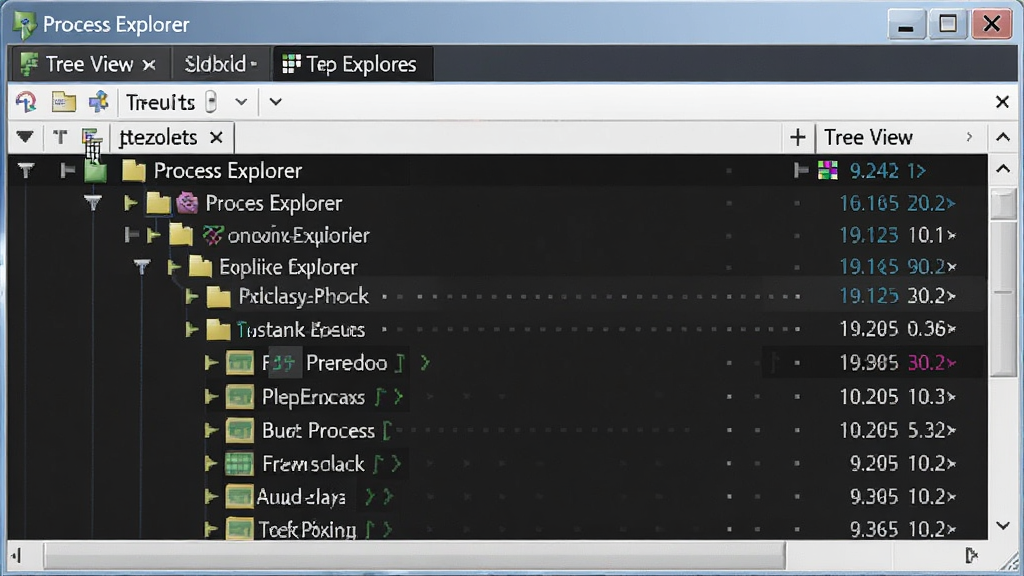Expand the Tustank Eoeuts folder
The height and width of the screenshot is (576, 1024).
click(191, 329)
